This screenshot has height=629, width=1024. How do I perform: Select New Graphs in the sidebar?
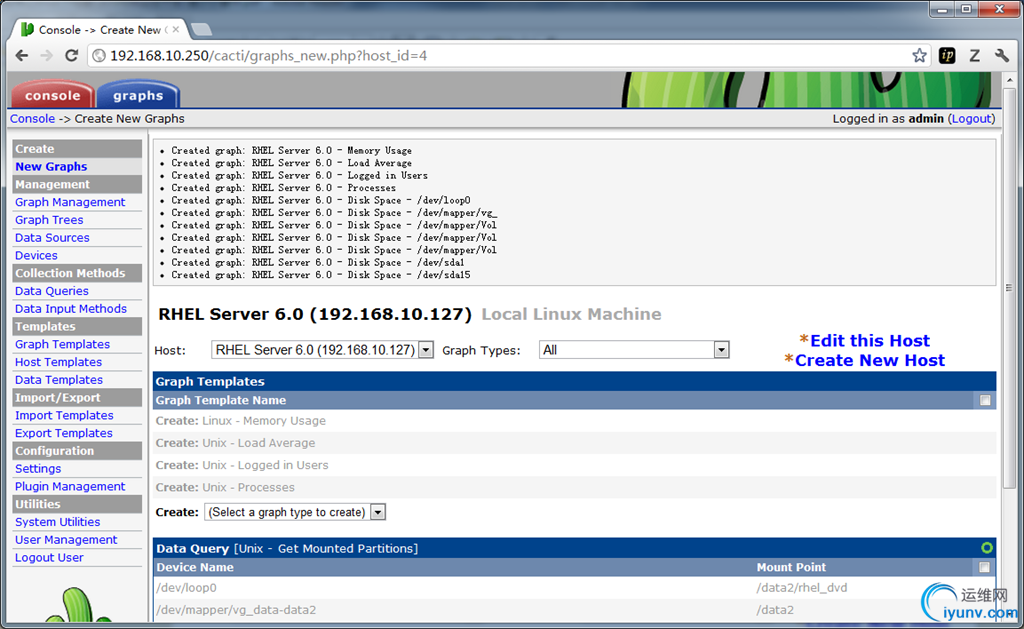tap(51, 167)
